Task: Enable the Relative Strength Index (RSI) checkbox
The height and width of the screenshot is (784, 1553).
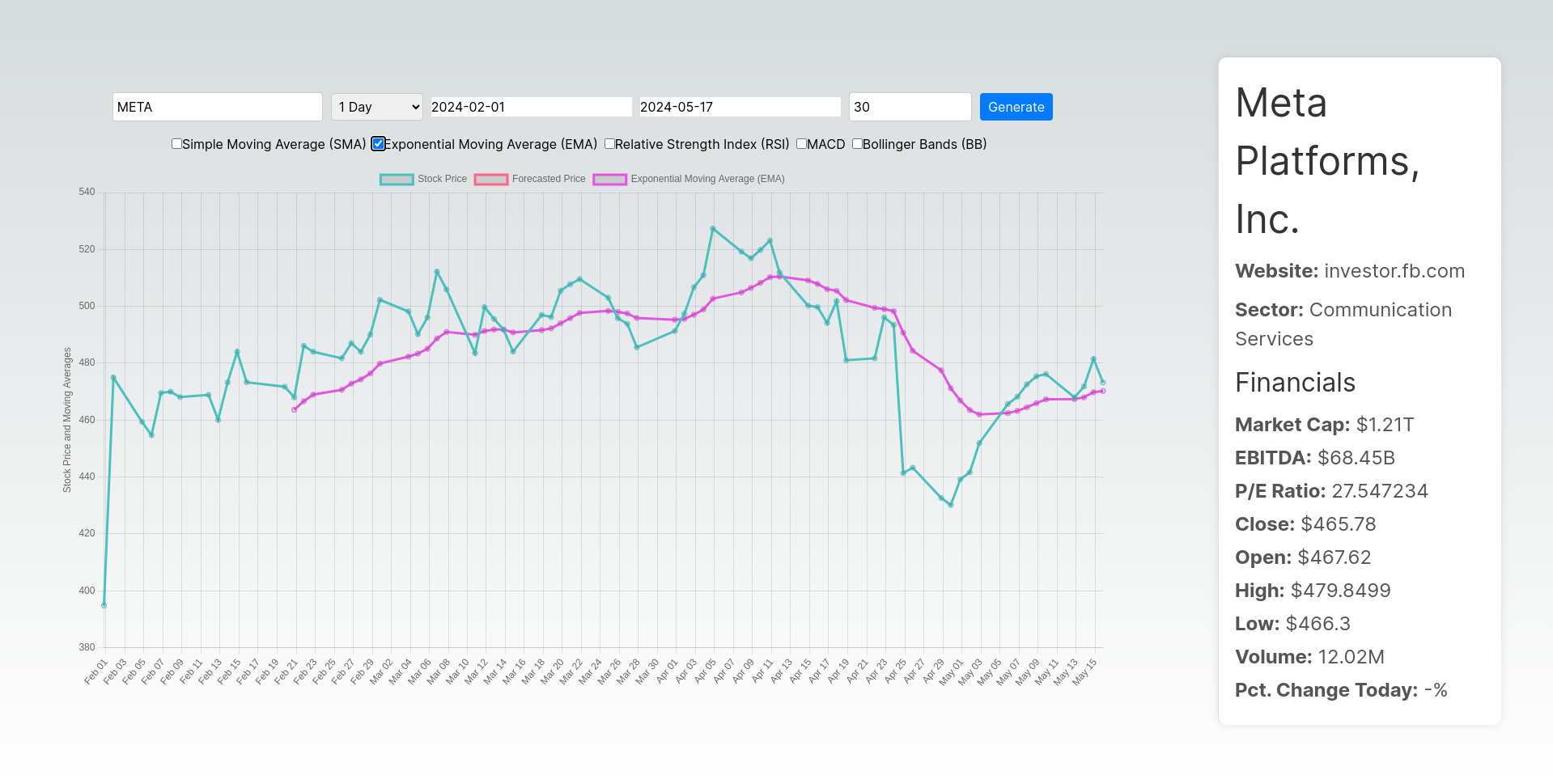Action: (609, 144)
